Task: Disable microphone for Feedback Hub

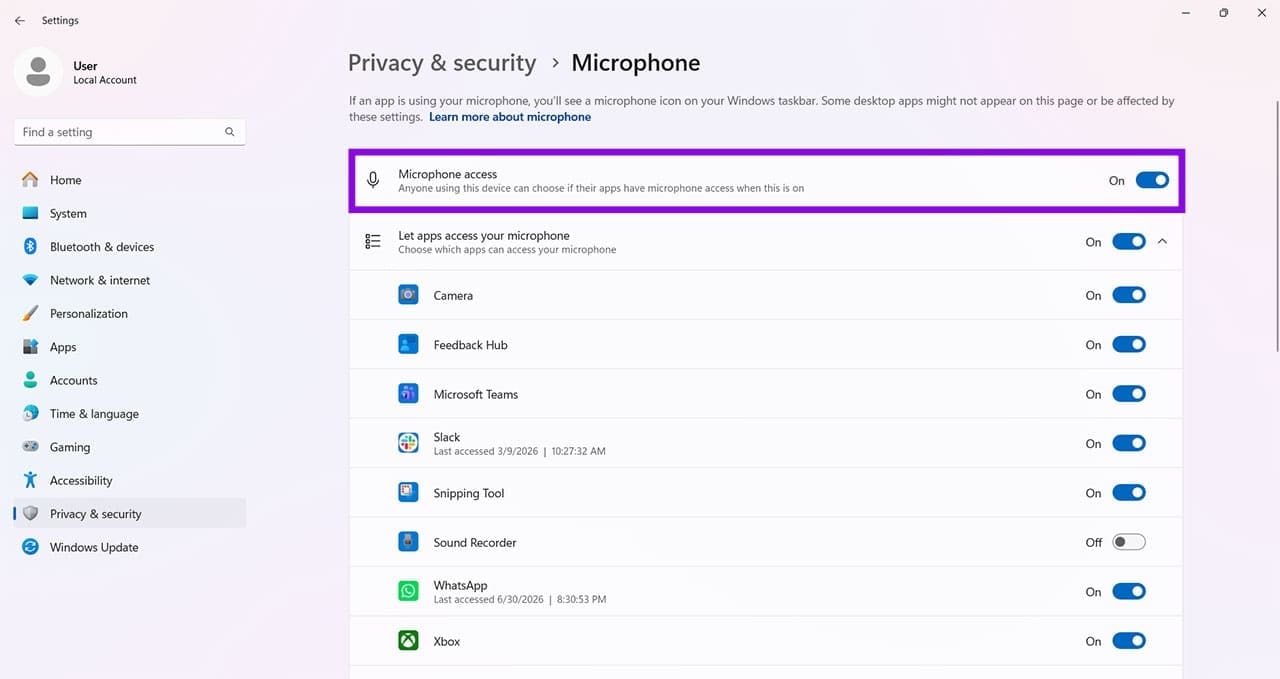Action: [1129, 344]
